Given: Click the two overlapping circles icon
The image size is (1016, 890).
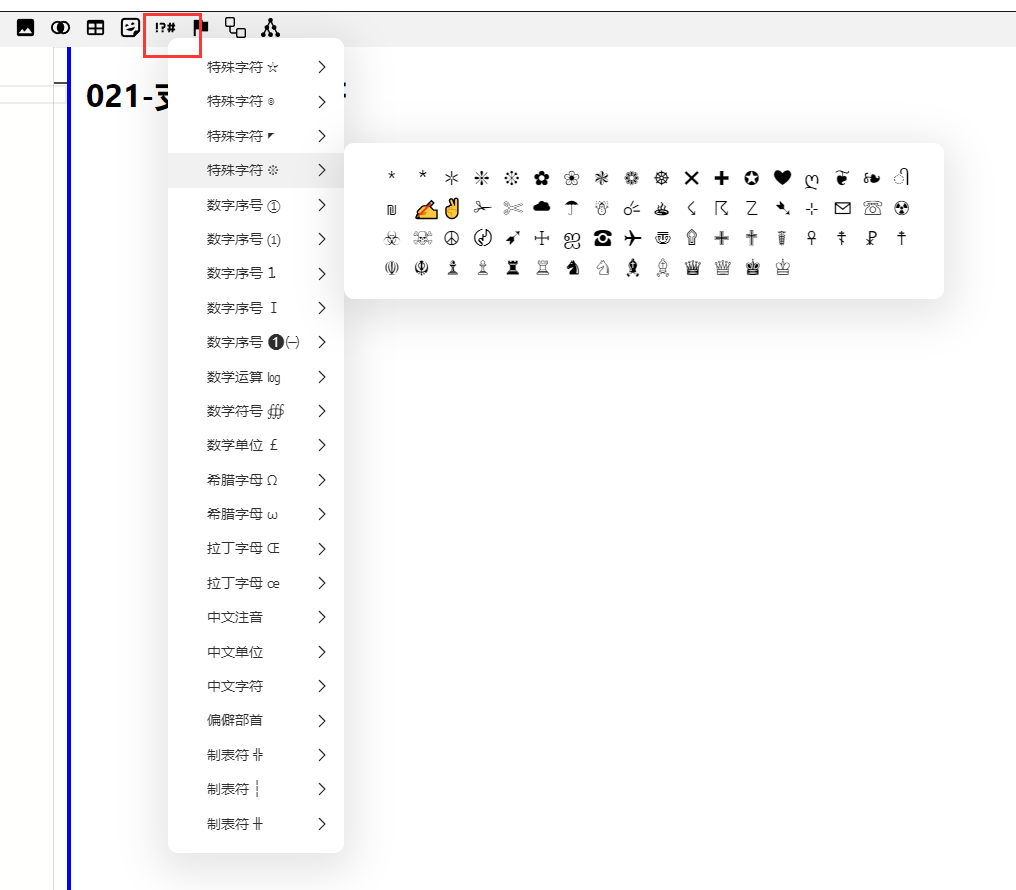Looking at the screenshot, I should [61, 28].
